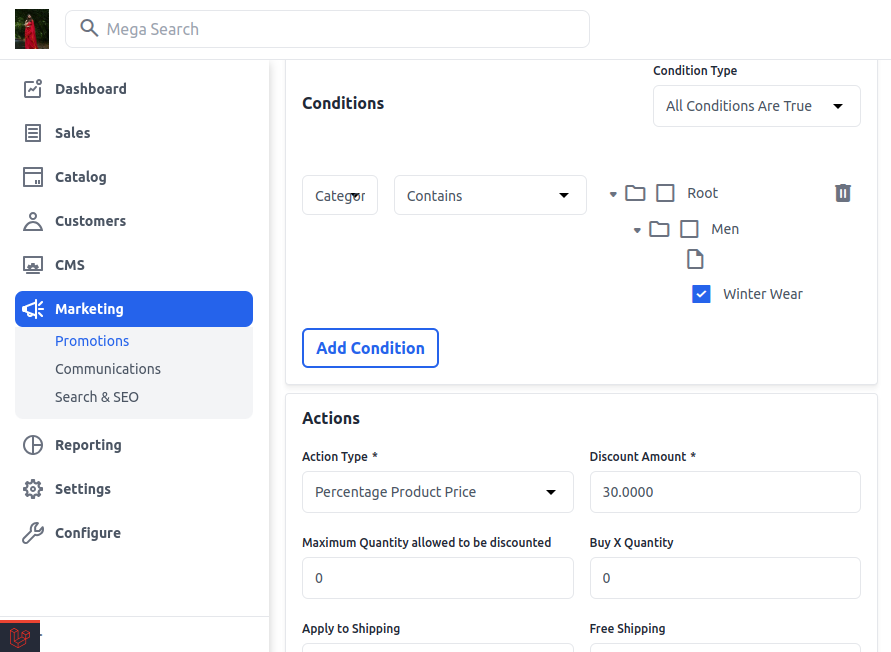Delete the condition with trash icon

(x=843, y=193)
